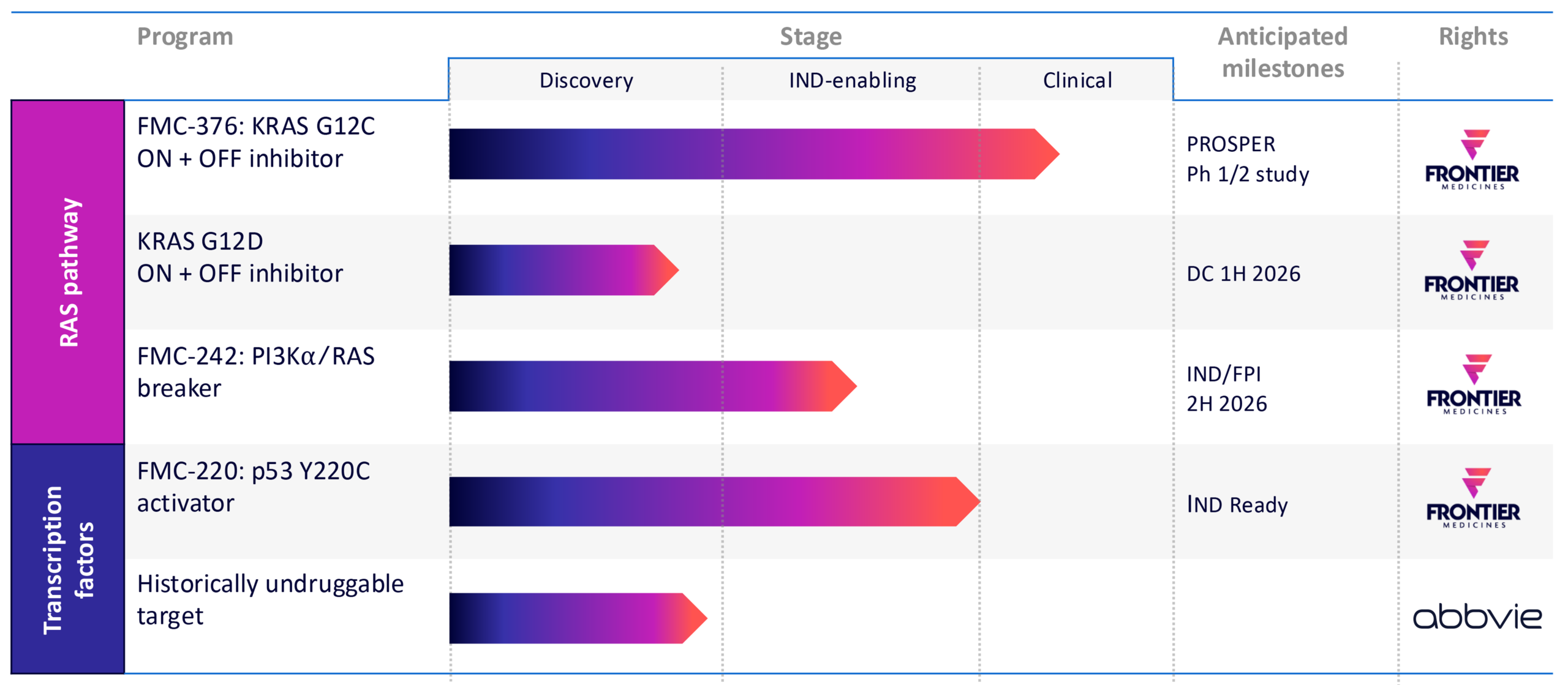Click the KRAS G12D progress arrow
The width and height of the screenshot is (1568, 685).
pyautogui.click(x=563, y=270)
